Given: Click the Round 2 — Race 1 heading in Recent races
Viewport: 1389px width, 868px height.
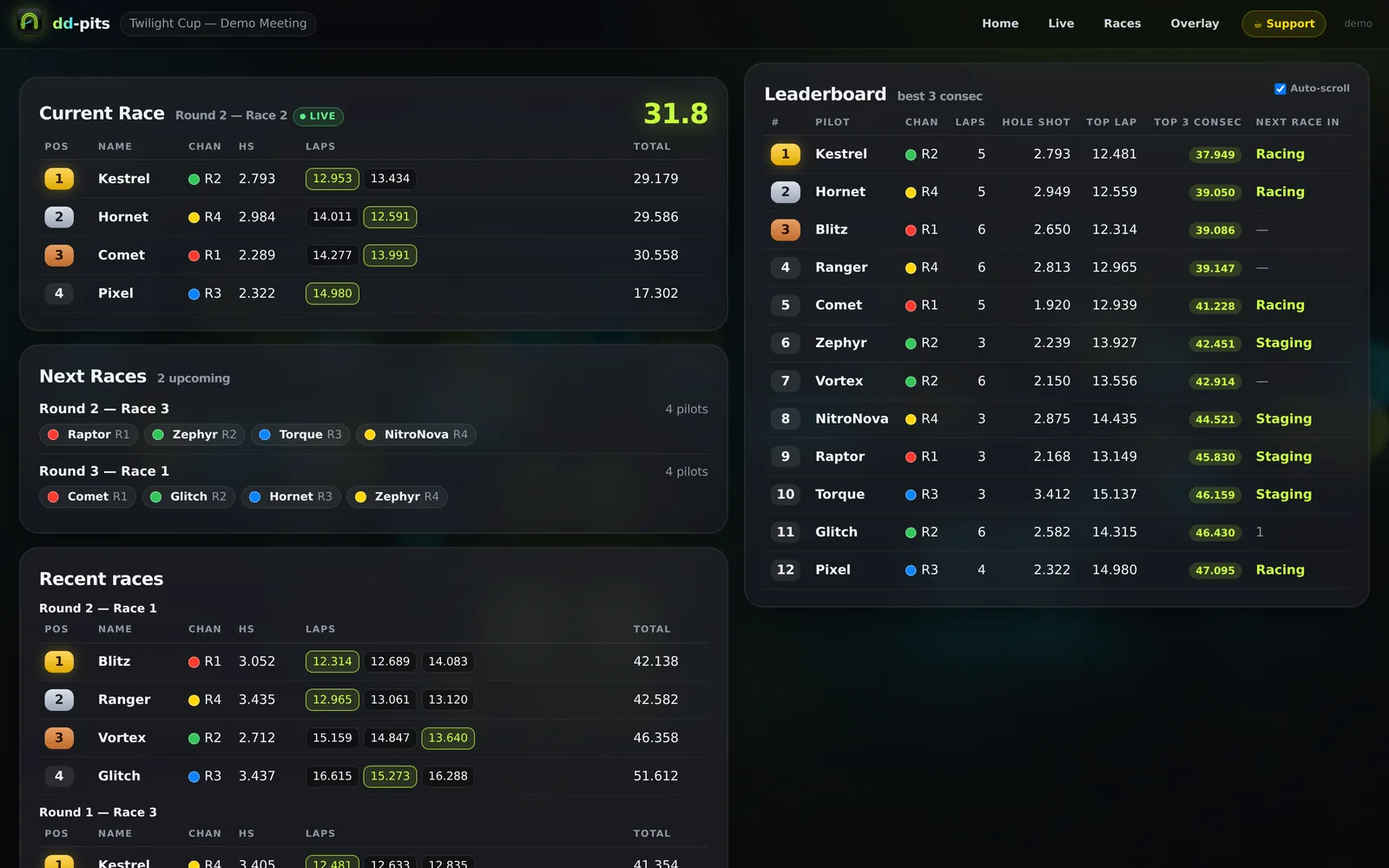Looking at the screenshot, I should 98,608.
